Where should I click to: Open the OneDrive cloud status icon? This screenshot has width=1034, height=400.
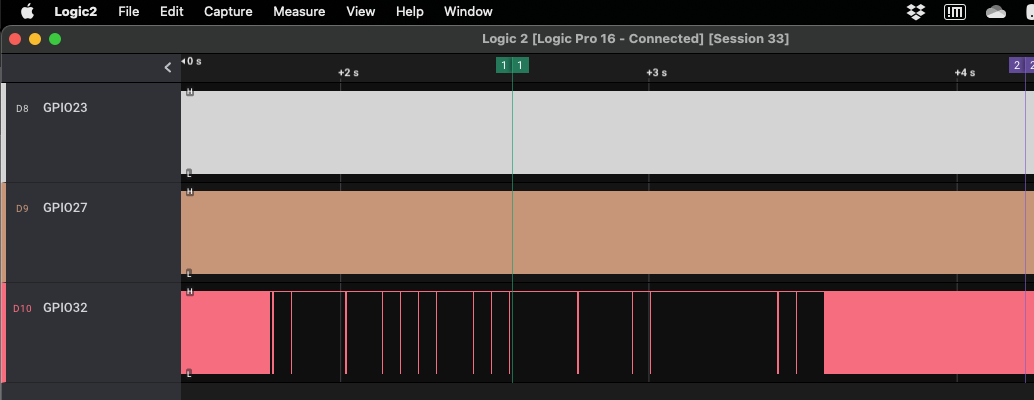pyautogui.click(x=995, y=12)
